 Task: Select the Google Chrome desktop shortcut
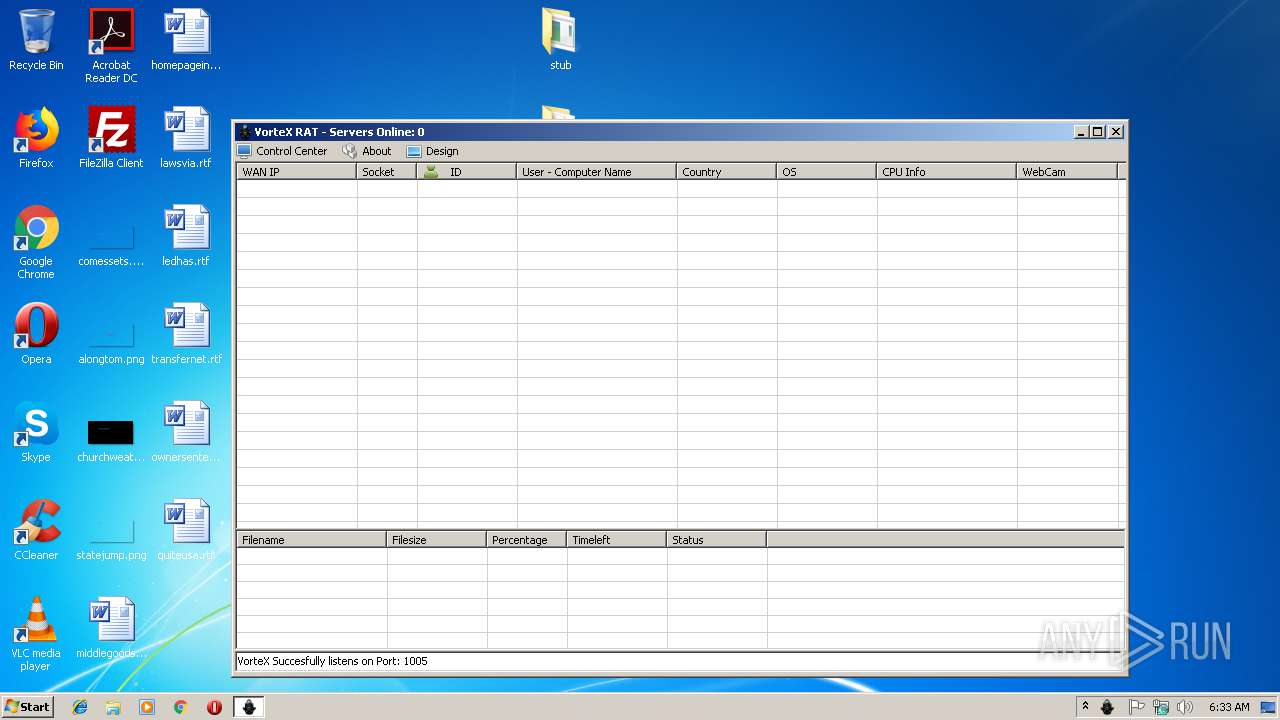pos(36,242)
